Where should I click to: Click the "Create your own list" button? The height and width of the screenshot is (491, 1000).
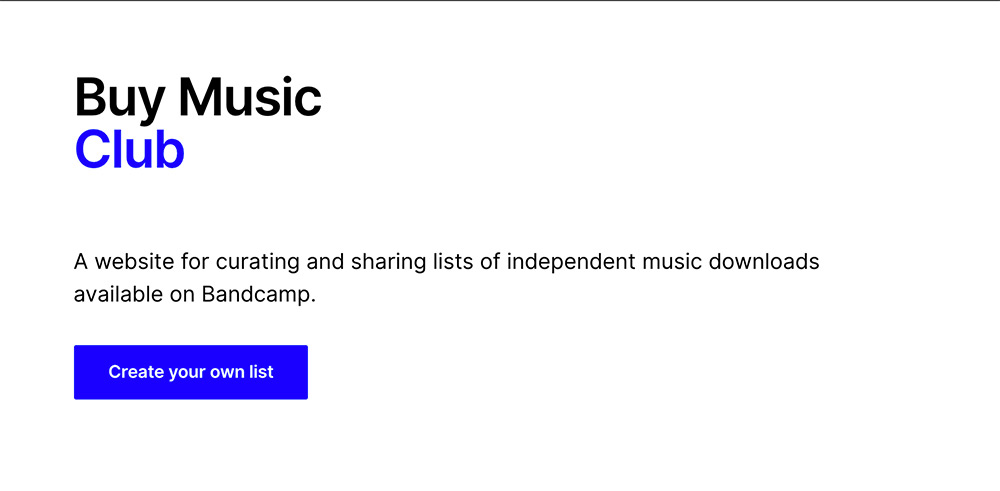[190, 372]
